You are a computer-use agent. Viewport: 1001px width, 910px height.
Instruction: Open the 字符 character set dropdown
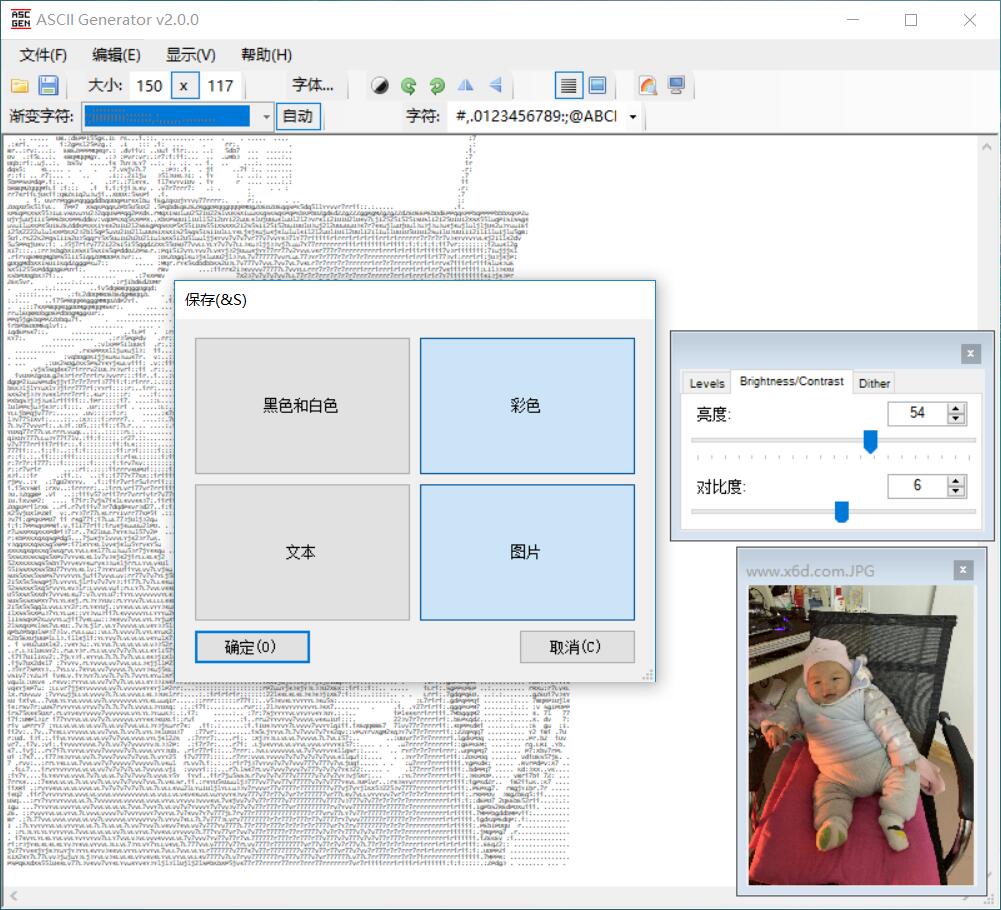pyautogui.click(x=632, y=117)
